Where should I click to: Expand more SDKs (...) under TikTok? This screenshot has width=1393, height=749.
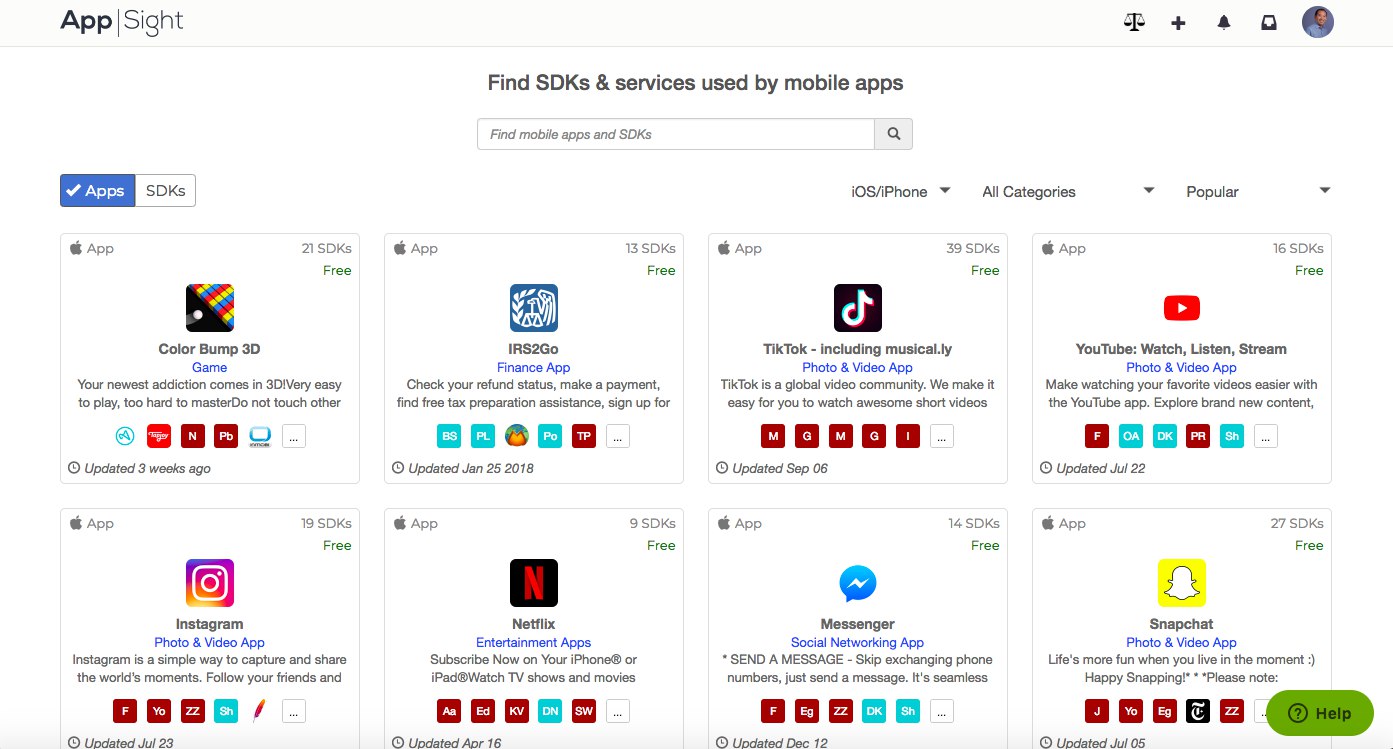click(x=942, y=436)
